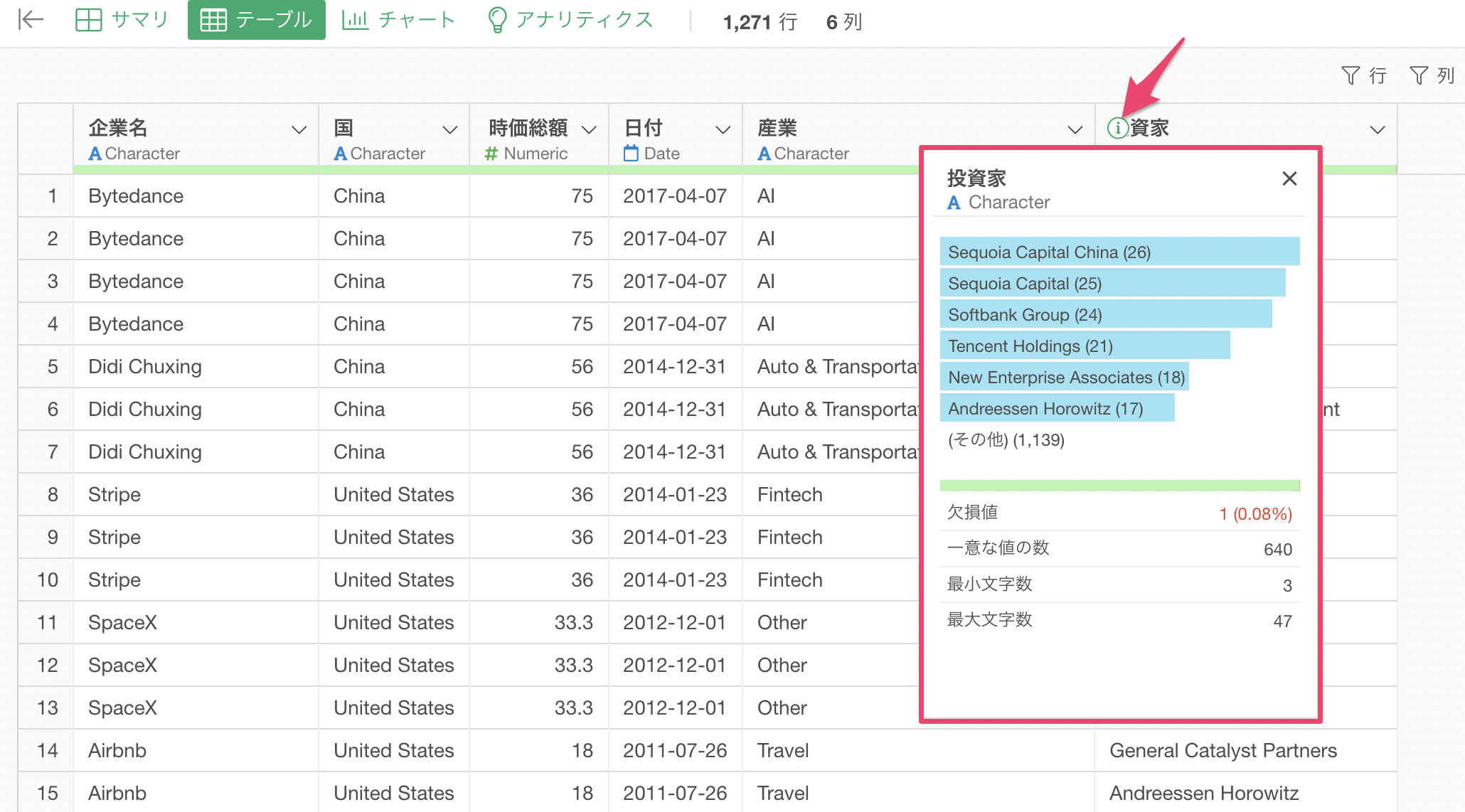Select the Sequoia Capital (25) bar
Screen dimensions: 1465x812
[1112, 283]
